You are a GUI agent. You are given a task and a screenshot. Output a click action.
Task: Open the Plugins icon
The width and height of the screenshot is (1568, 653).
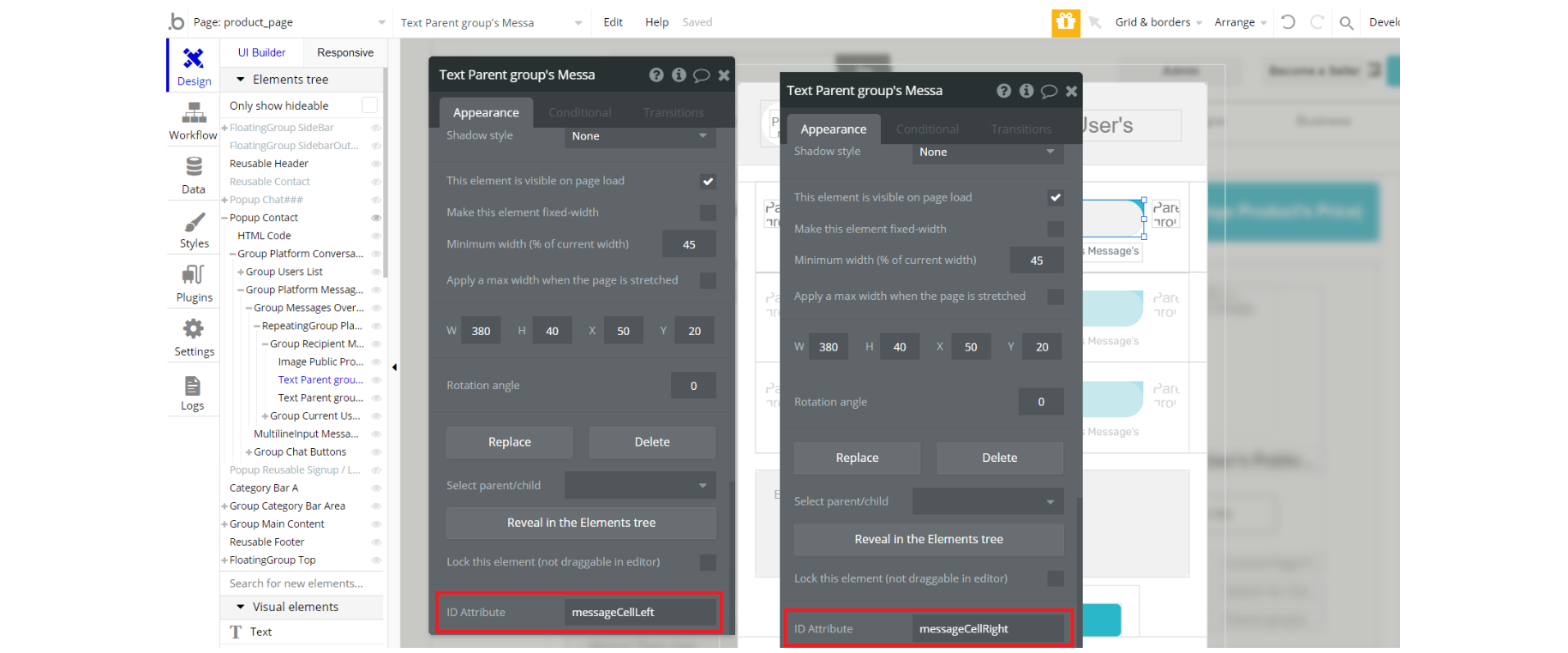pos(194,275)
